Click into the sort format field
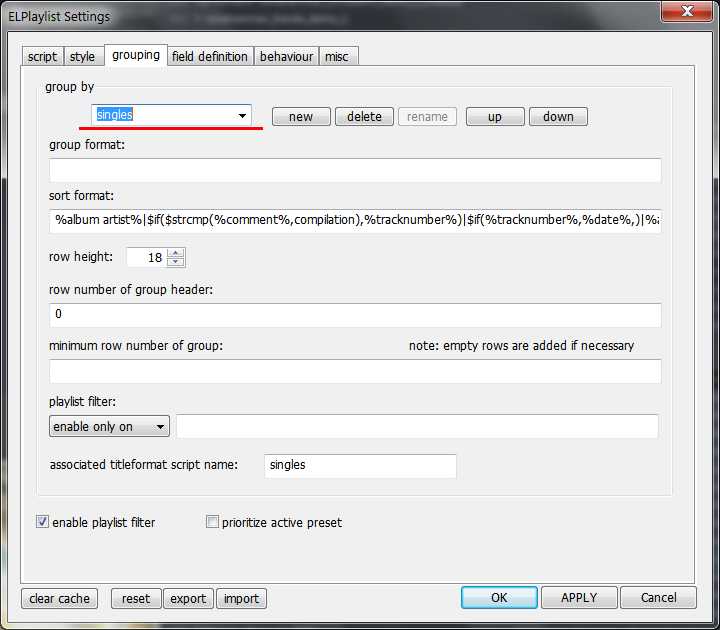Viewport: 720px width, 630px height. coord(355,221)
